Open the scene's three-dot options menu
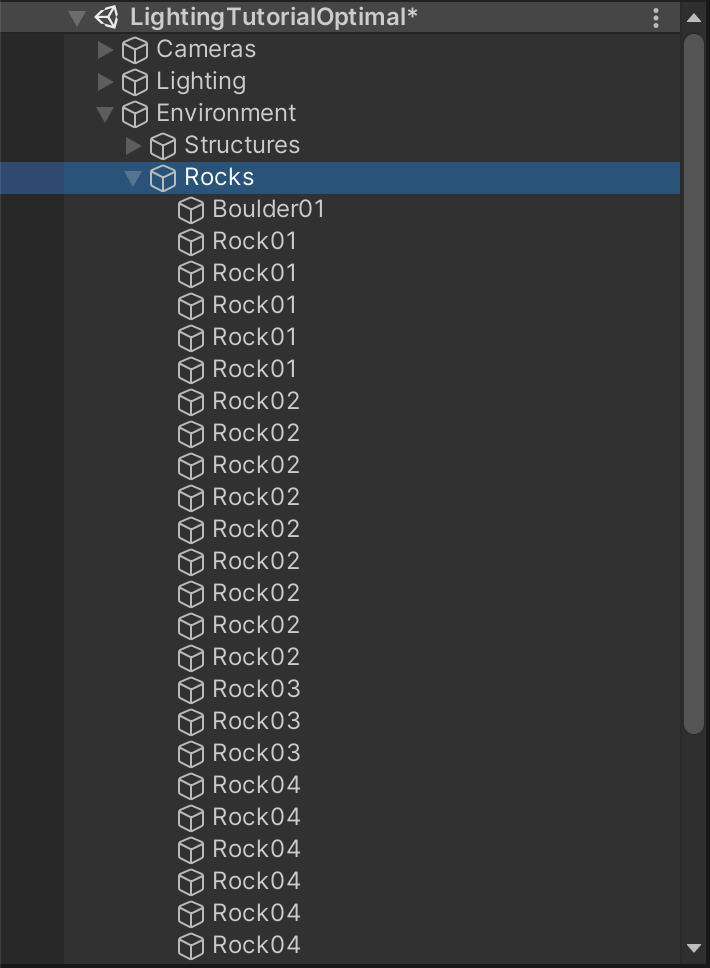Image resolution: width=710 pixels, height=968 pixels. pos(656,17)
